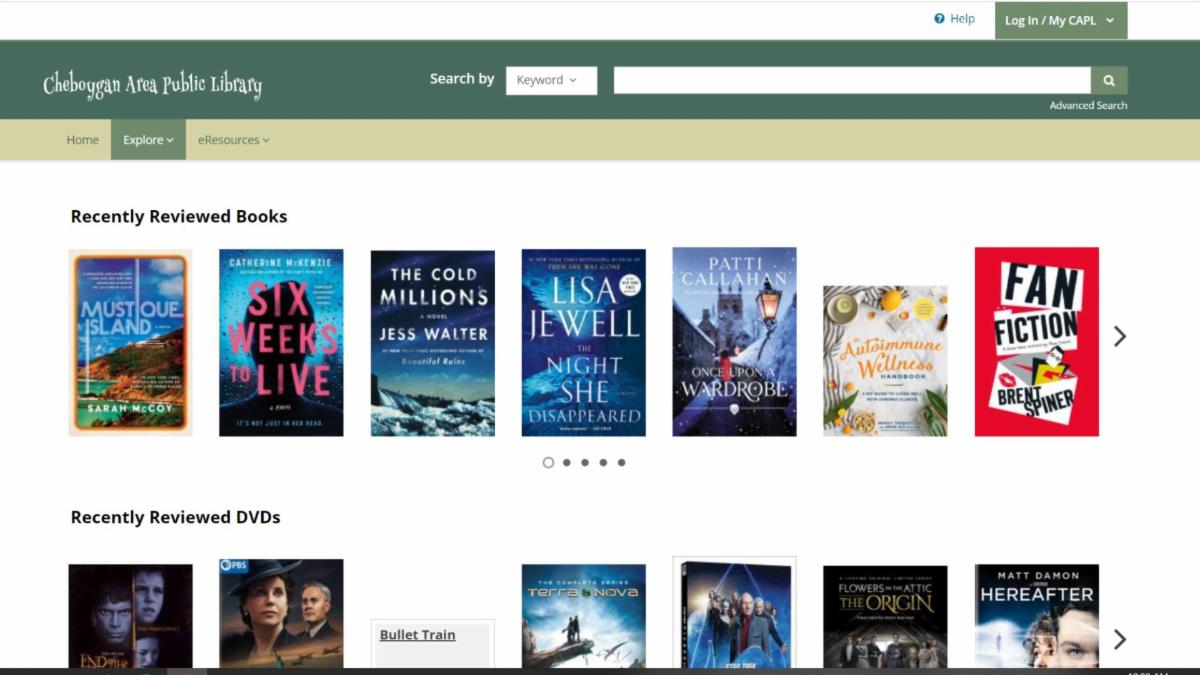The width and height of the screenshot is (1200, 675).
Task: Click the Mustique Island book cover
Action: pyautogui.click(x=130, y=342)
